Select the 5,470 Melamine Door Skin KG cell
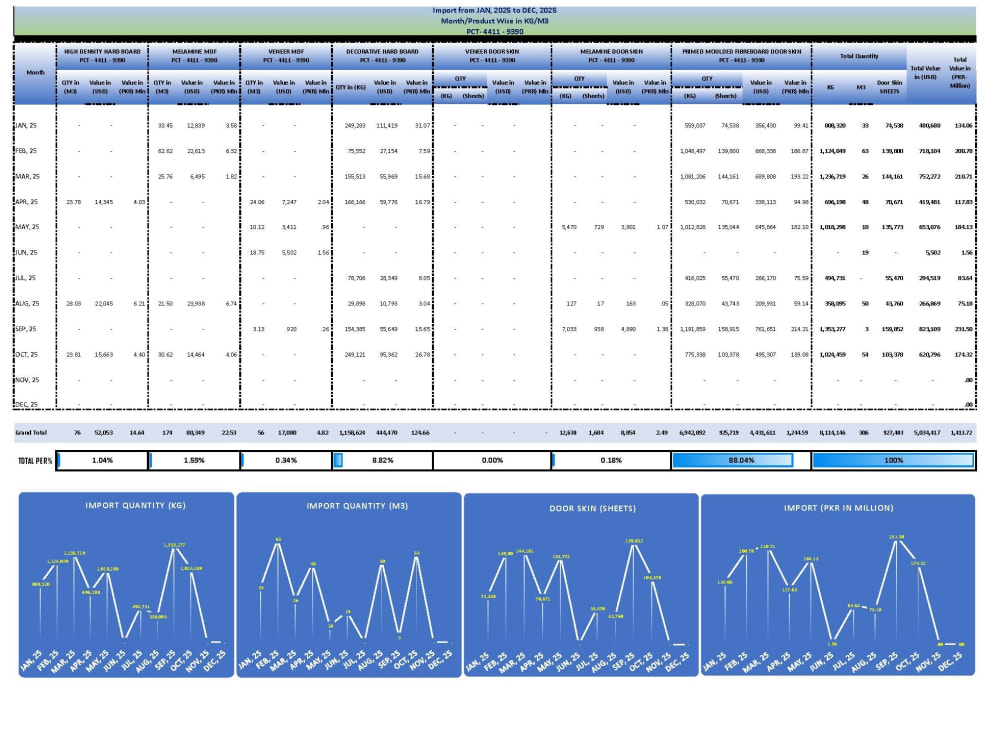1000x750 pixels. point(569,227)
